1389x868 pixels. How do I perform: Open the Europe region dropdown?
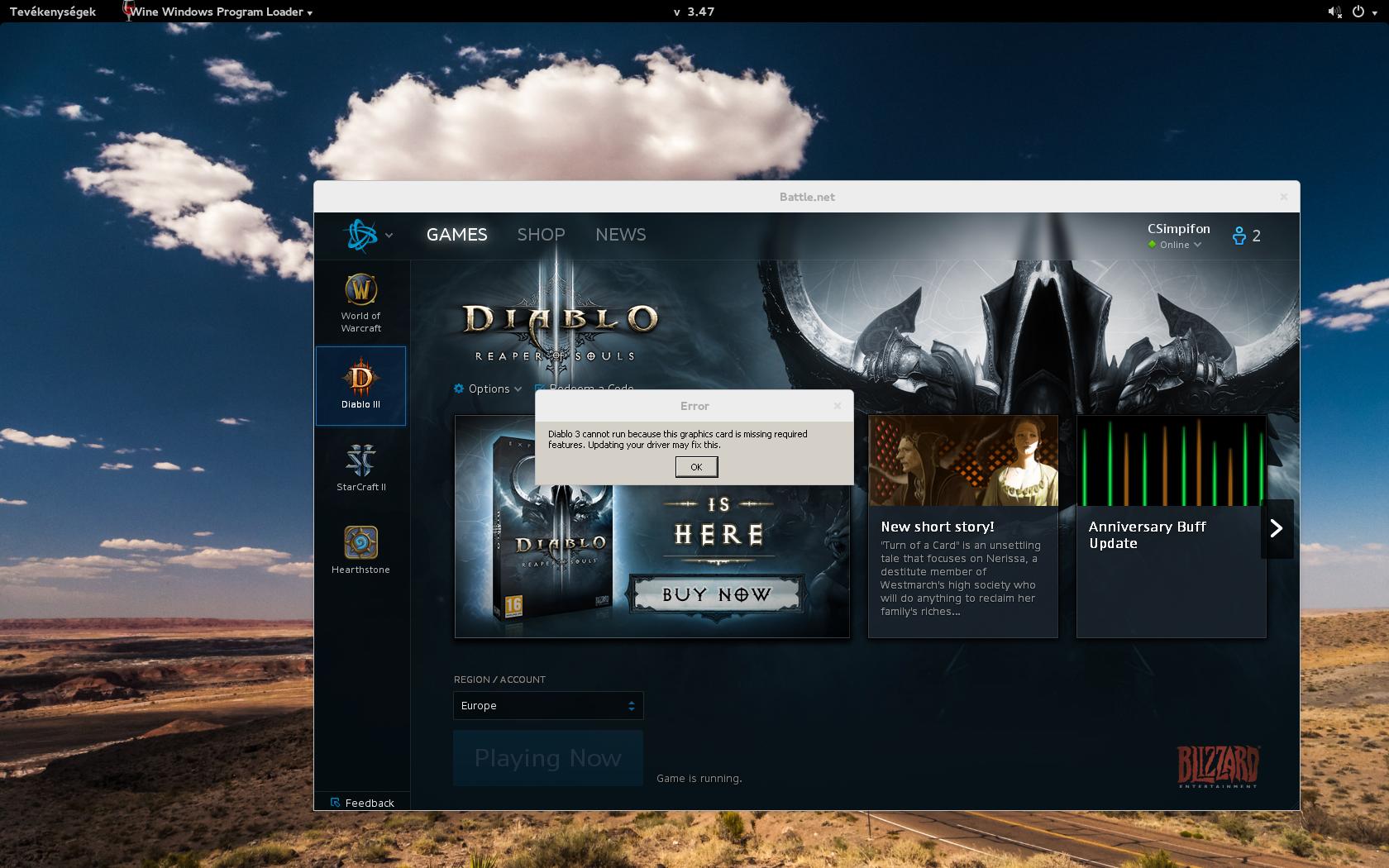coord(548,706)
